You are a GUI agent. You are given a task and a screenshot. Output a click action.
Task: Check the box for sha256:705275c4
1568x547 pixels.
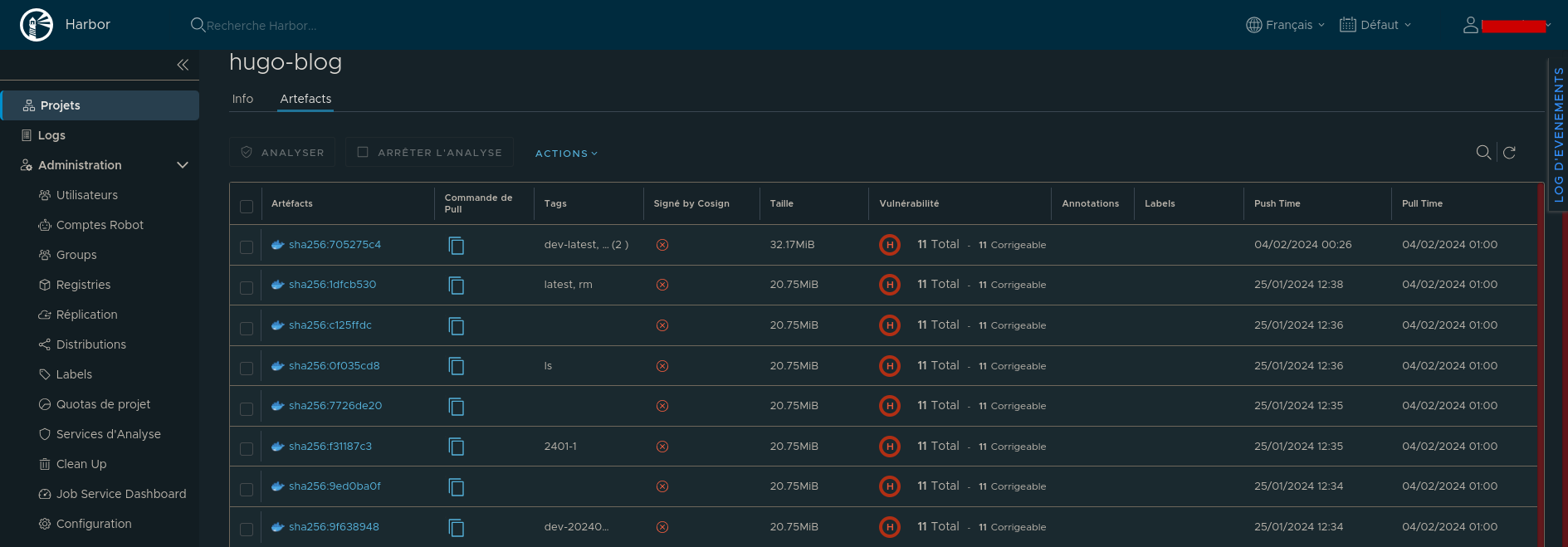247,247
